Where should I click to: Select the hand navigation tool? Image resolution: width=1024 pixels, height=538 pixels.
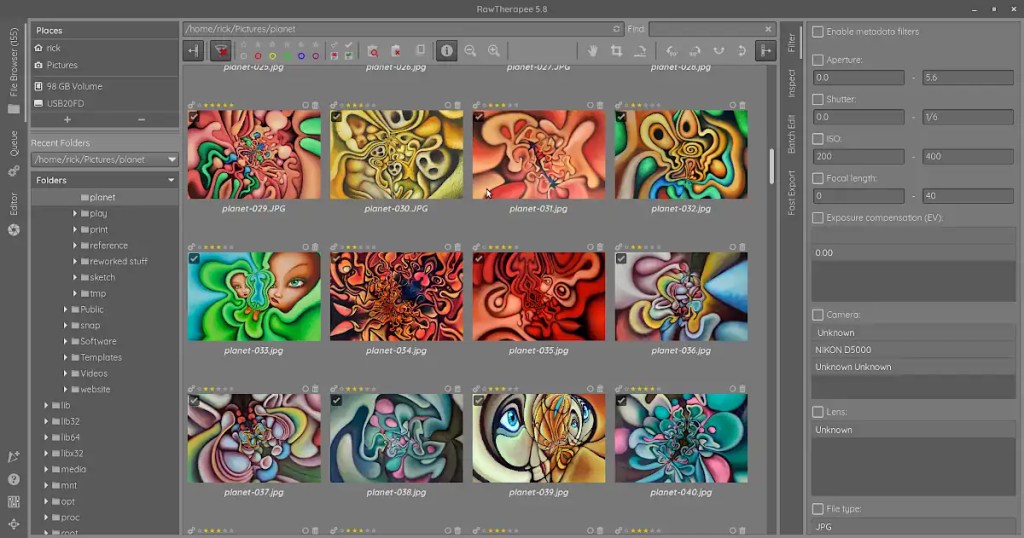pyautogui.click(x=592, y=51)
